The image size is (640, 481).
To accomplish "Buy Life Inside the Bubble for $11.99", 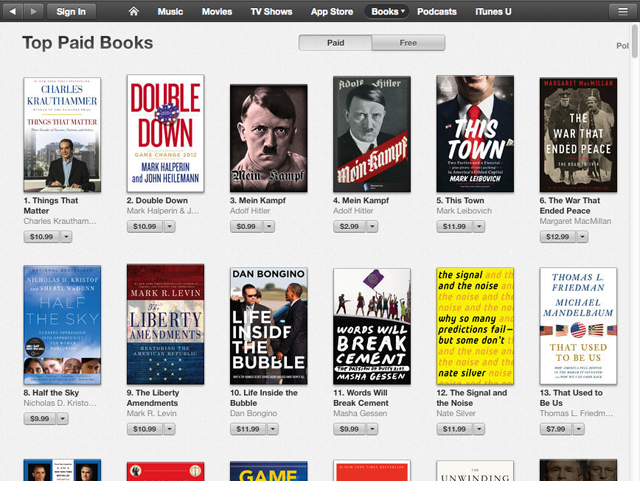I will [x=248, y=429].
